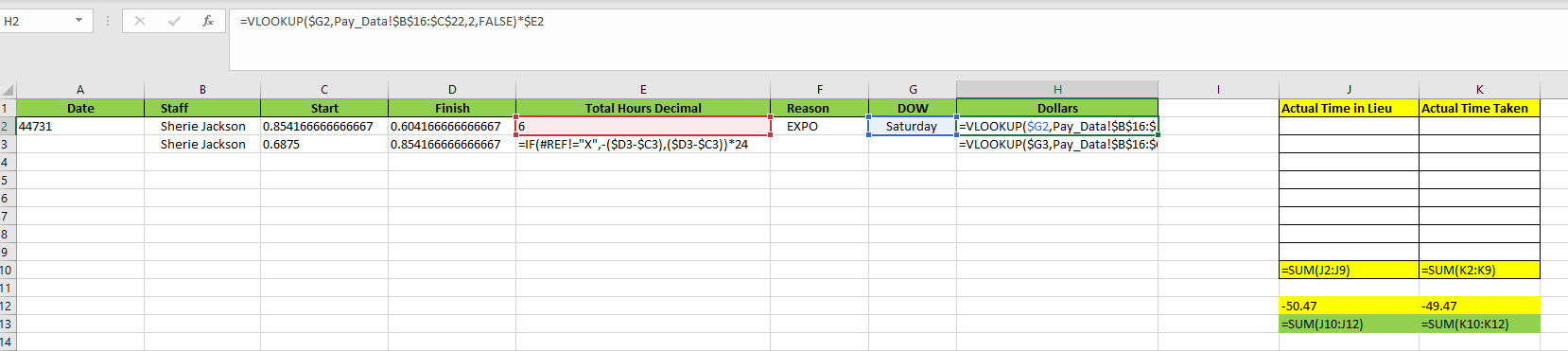Click the =VLOOKUP($G3 formula cell
Screen dimensions: 1568x351
pyautogui.click(x=1057, y=144)
